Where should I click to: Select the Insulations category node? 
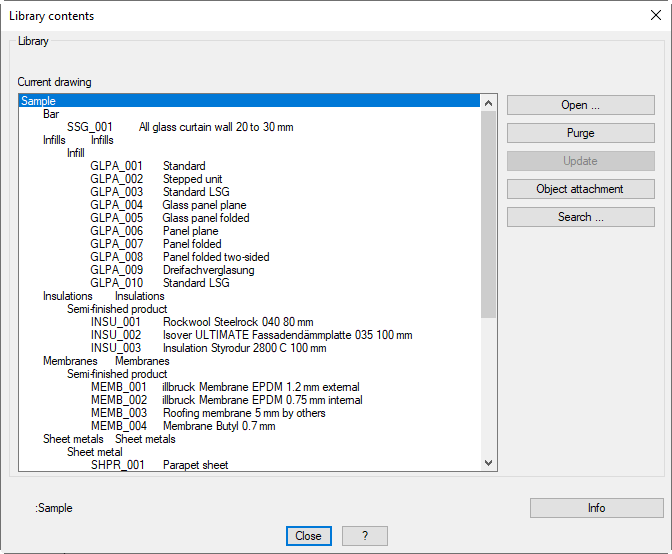[68, 296]
